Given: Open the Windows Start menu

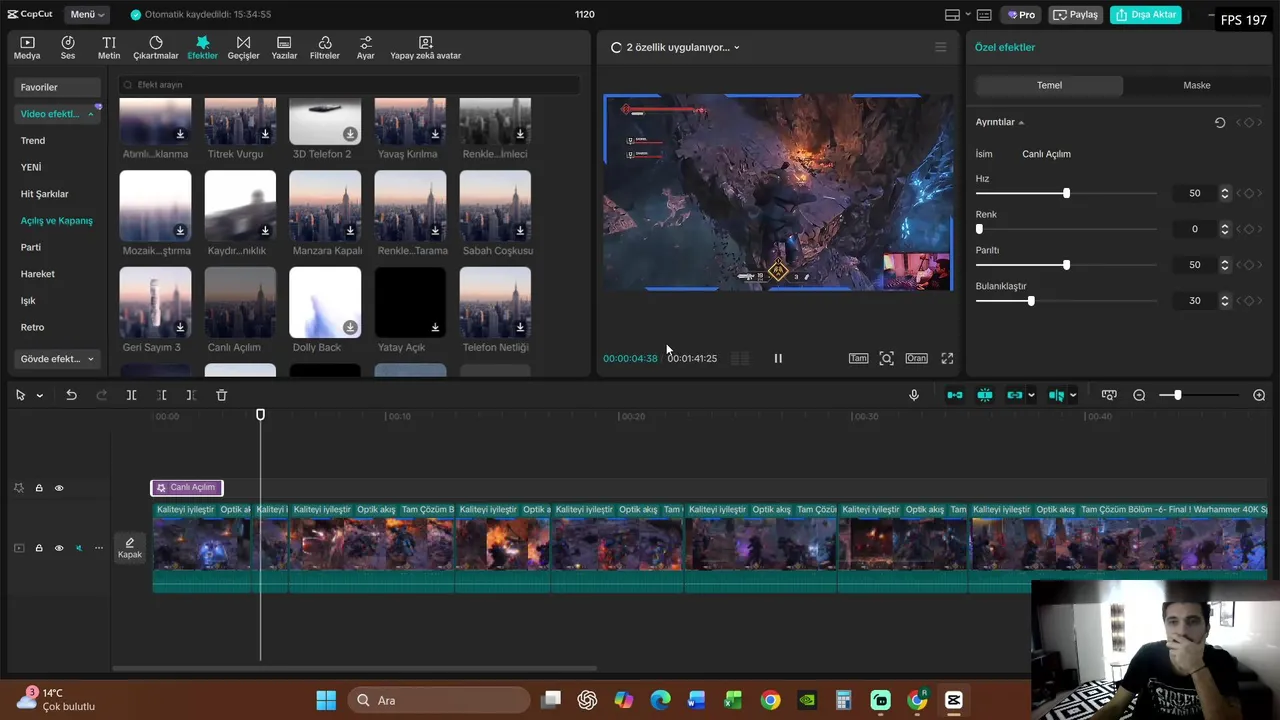Looking at the screenshot, I should pos(326,700).
